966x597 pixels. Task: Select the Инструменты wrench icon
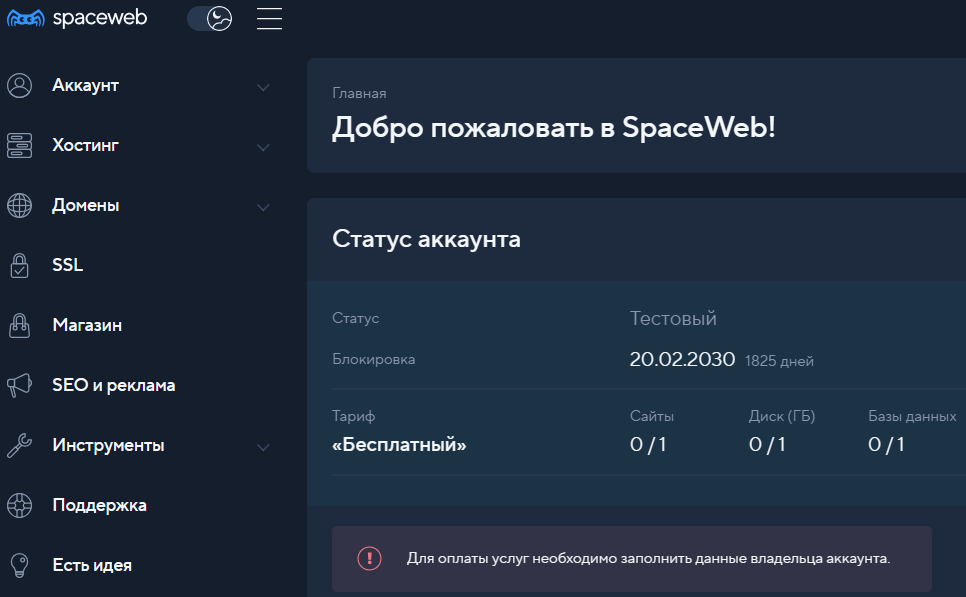click(x=19, y=445)
